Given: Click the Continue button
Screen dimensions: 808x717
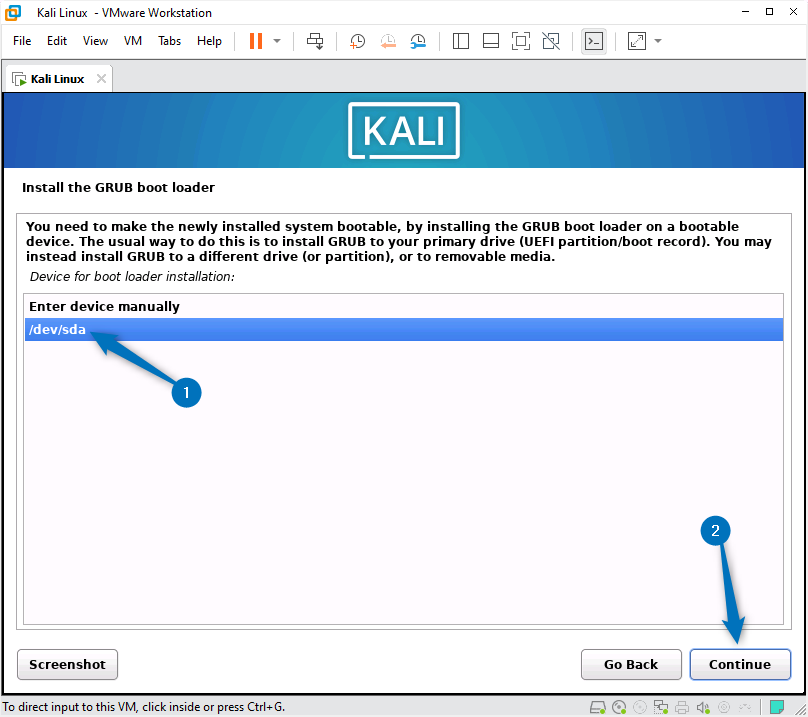Looking at the screenshot, I should tap(740, 664).
